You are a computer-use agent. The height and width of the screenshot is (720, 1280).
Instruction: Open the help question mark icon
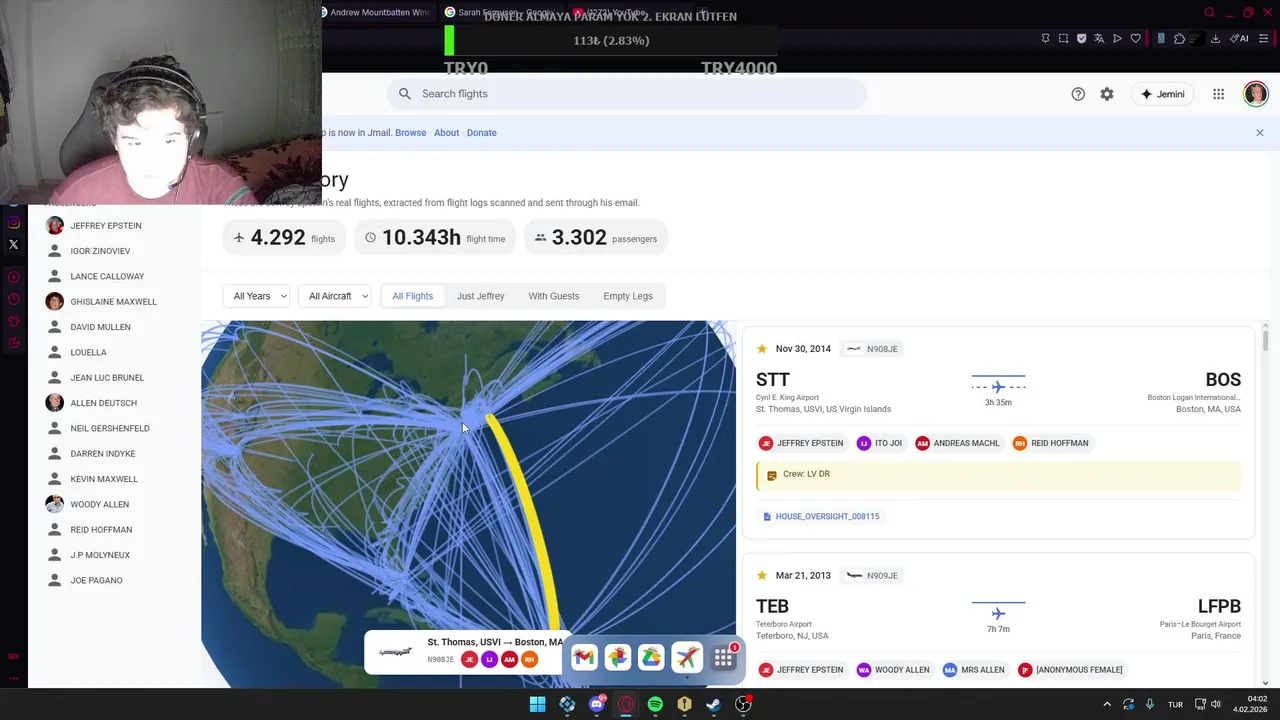tap(1078, 94)
